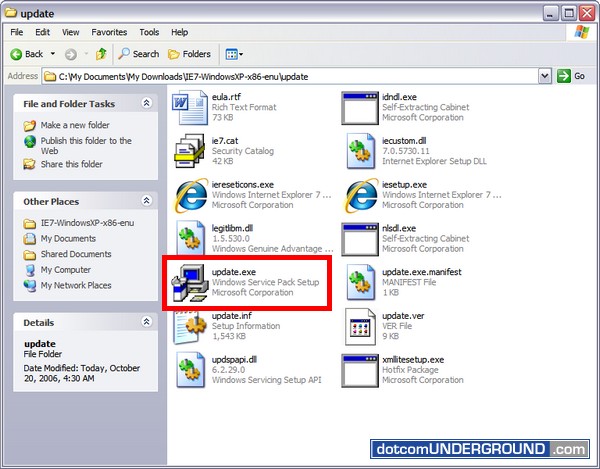Open My Documents link

tap(68, 239)
